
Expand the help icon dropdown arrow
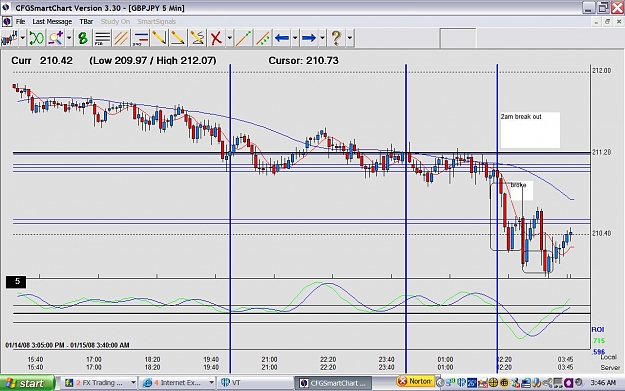click(x=350, y=38)
